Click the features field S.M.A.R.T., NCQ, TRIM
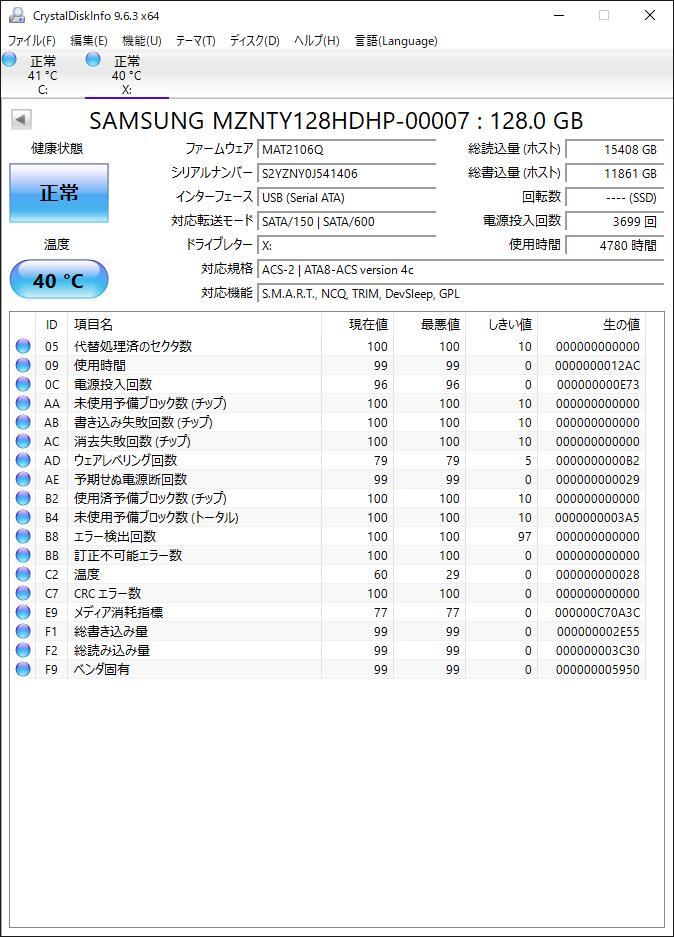This screenshot has height=937, width=674. coord(461,293)
